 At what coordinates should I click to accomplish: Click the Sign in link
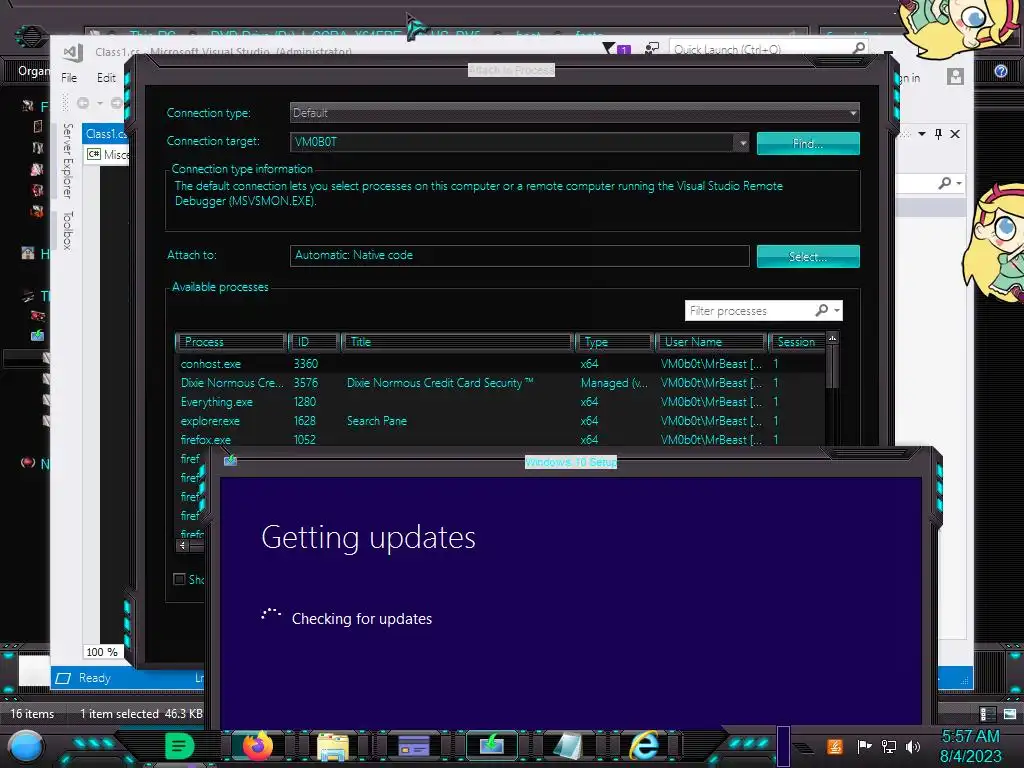click(x=908, y=78)
